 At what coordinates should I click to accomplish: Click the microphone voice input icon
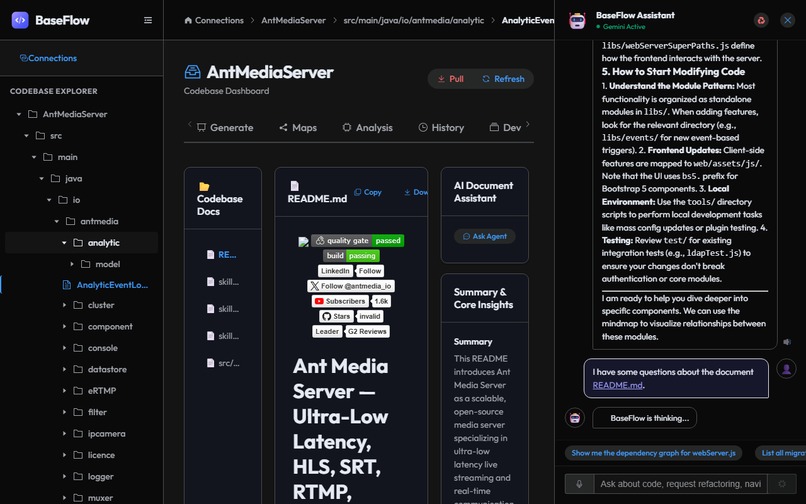click(x=579, y=484)
